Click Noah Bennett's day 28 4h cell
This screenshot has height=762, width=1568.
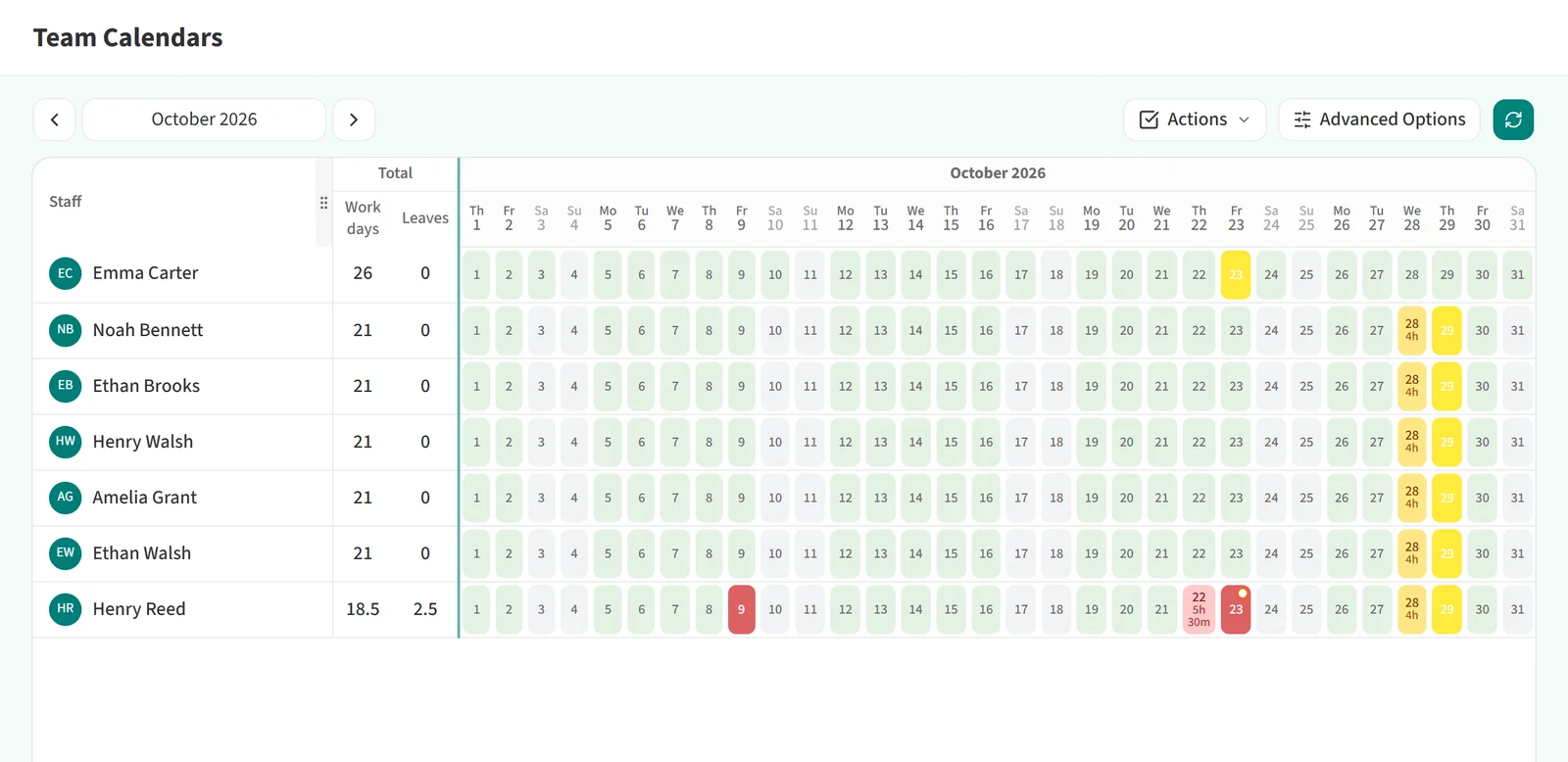[x=1412, y=330]
